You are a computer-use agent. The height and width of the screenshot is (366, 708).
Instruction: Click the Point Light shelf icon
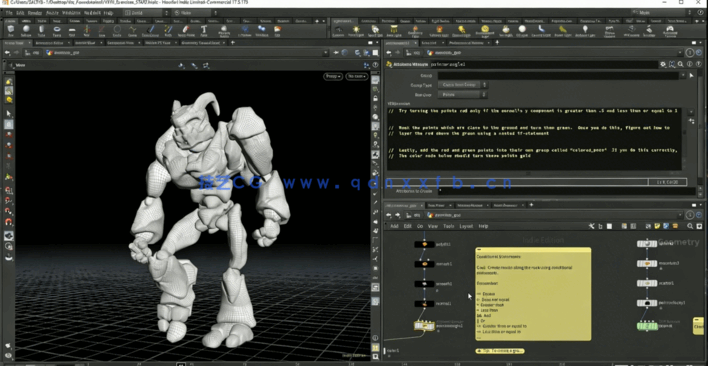pyautogui.click(x=356, y=30)
